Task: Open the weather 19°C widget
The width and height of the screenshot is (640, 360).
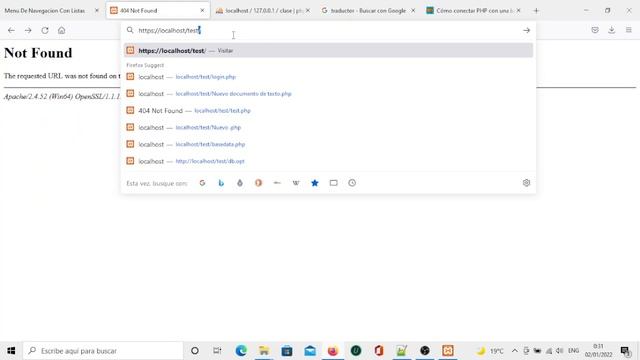Action: click(x=491, y=351)
